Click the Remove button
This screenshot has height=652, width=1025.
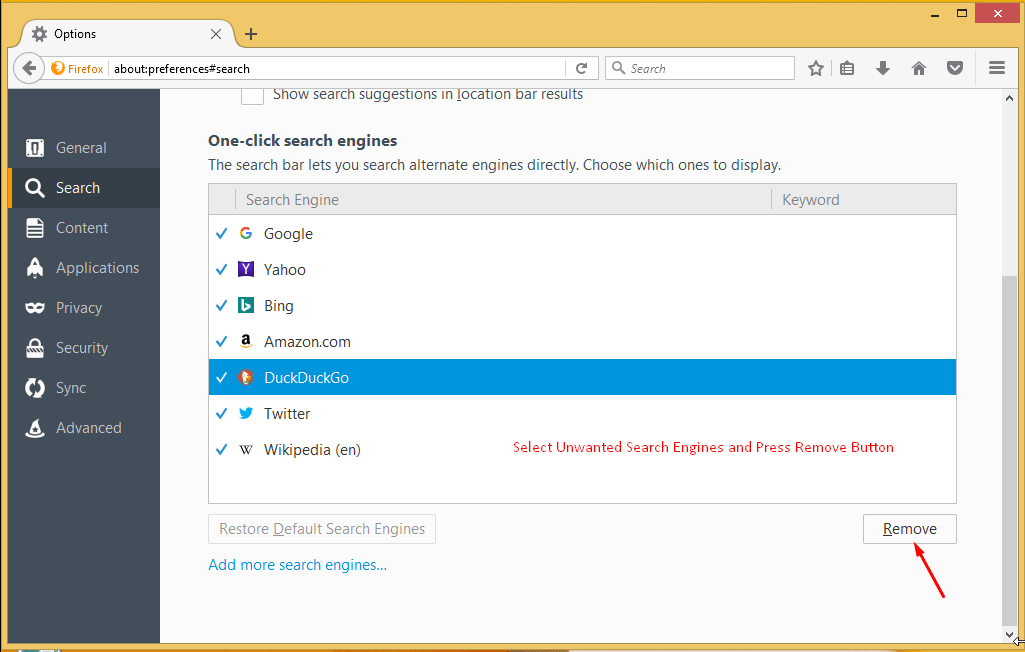[x=909, y=528]
